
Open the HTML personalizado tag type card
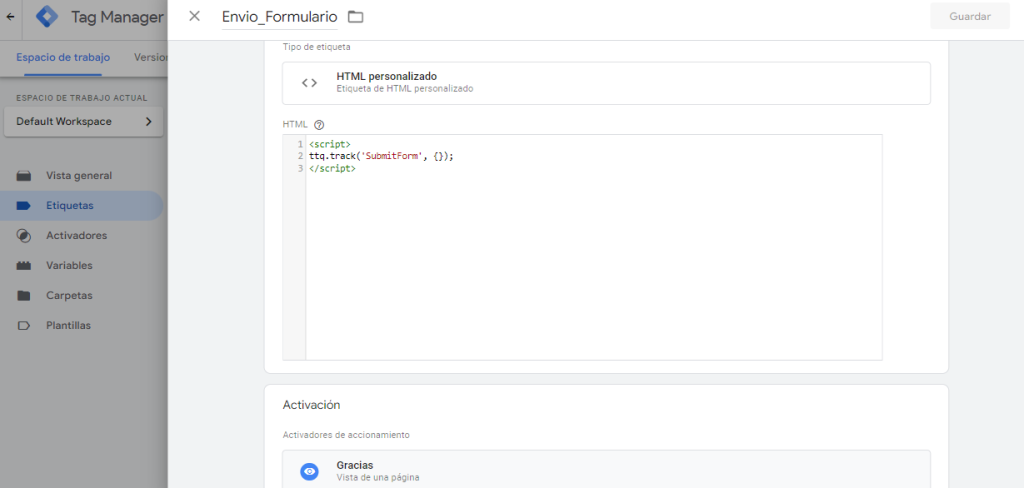[606, 83]
